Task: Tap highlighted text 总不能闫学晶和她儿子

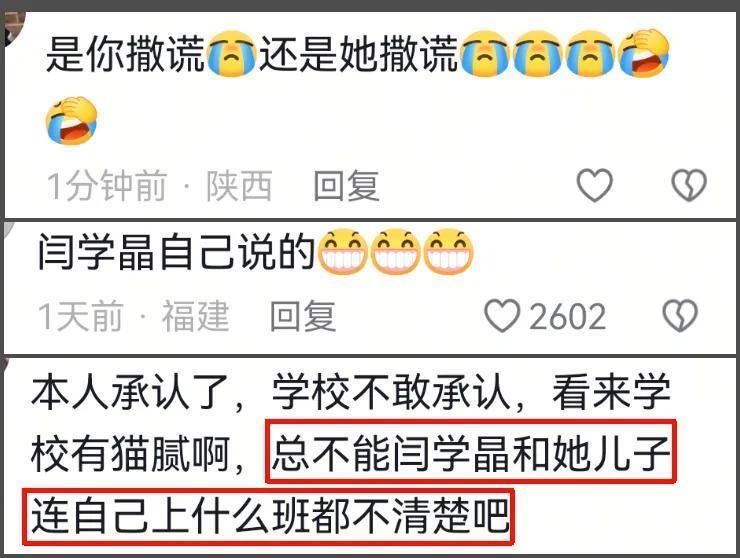Action: point(471,452)
